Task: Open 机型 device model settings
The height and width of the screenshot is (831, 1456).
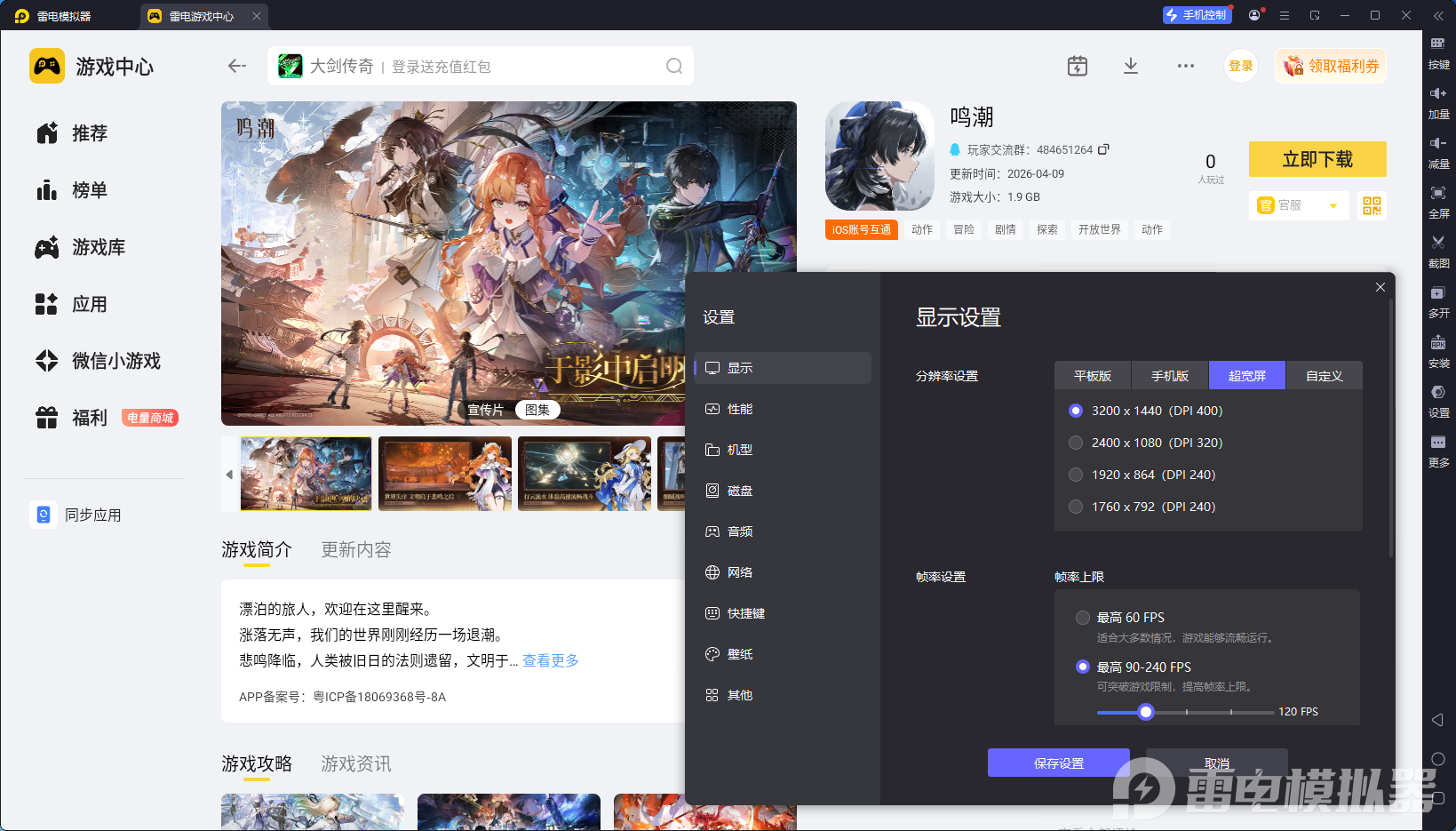Action: [x=783, y=450]
